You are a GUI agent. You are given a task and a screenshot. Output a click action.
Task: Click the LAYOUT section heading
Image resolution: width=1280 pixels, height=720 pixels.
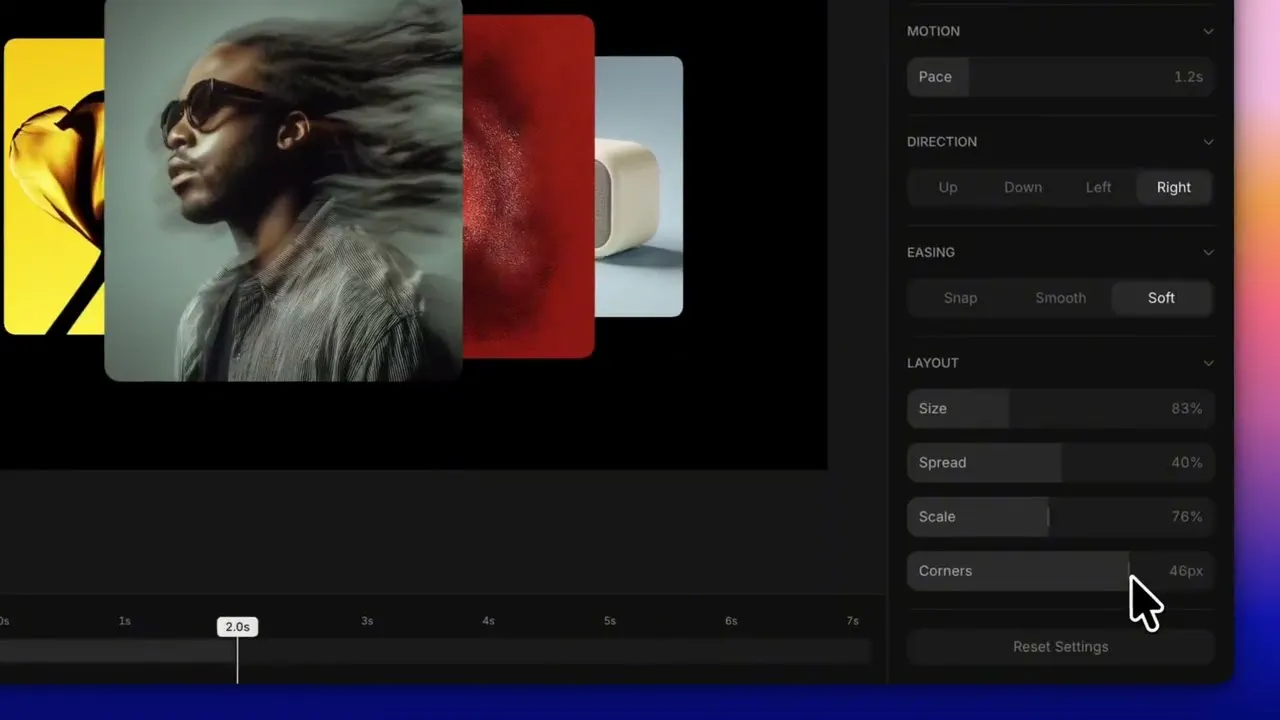[933, 363]
